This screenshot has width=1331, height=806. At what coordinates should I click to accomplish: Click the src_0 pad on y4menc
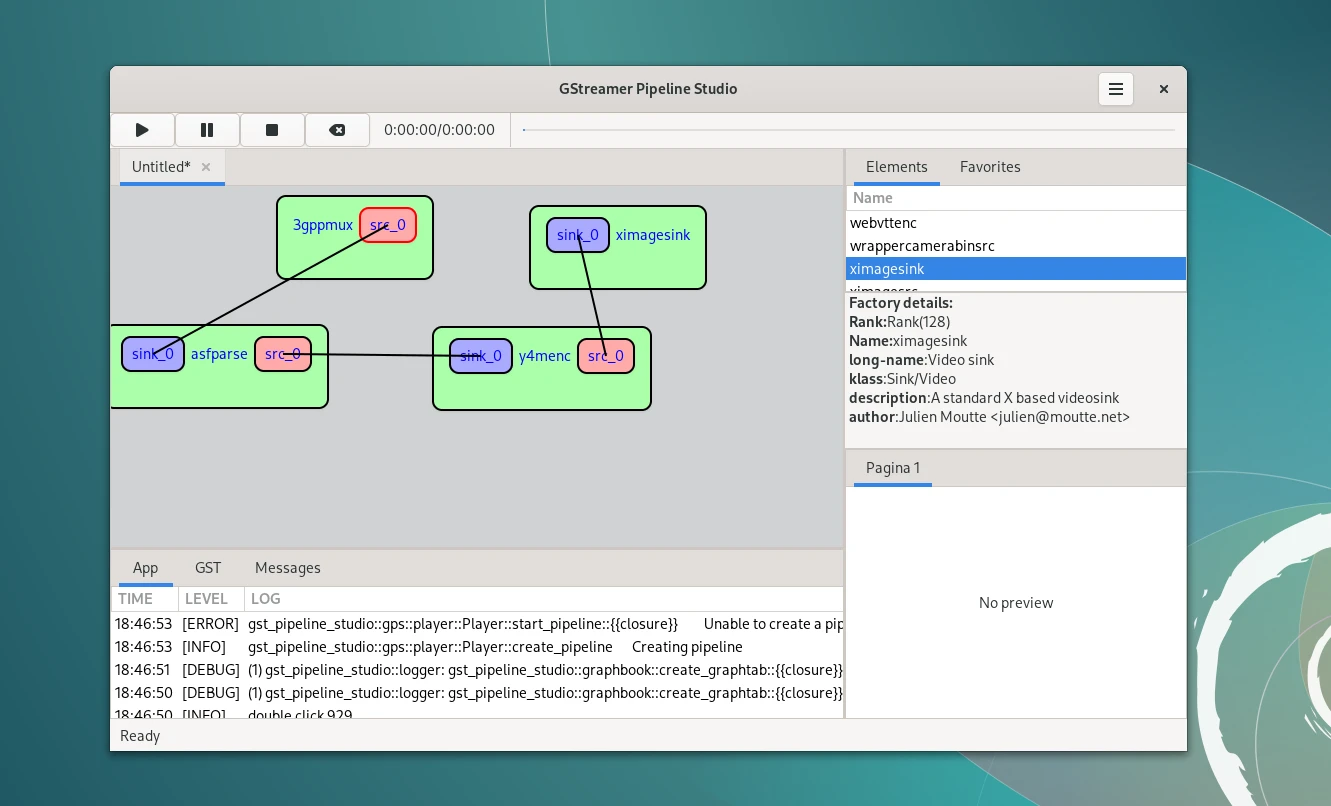point(606,356)
